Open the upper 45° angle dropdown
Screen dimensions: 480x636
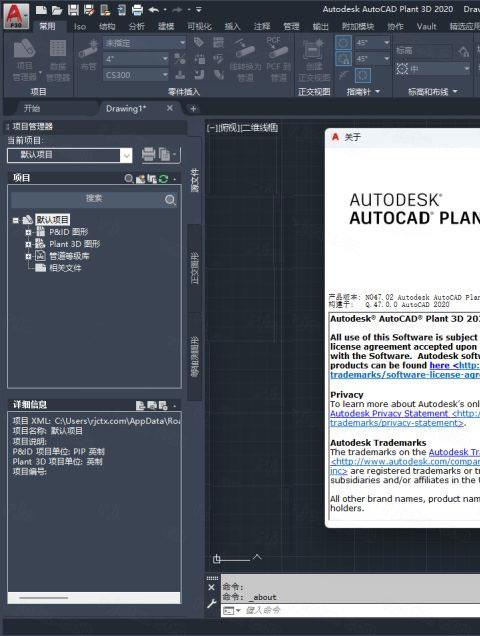click(x=372, y=43)
